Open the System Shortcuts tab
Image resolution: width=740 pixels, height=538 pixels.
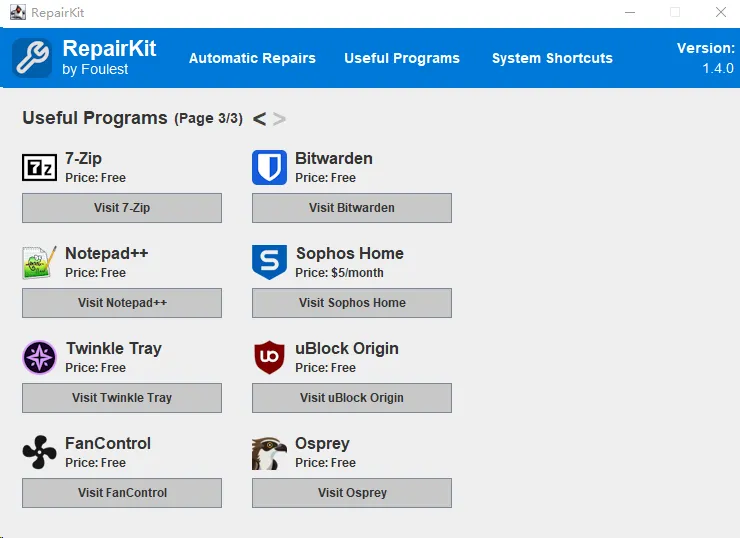(x=552, y=58)
